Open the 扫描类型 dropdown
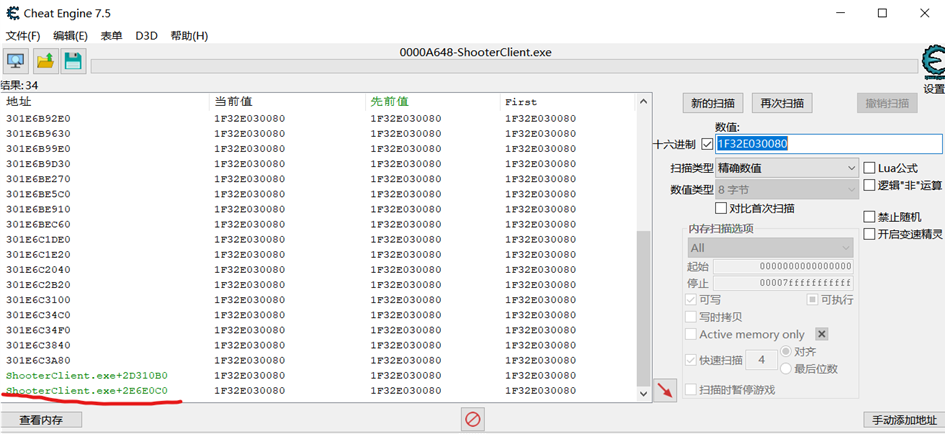 point(786,168)
